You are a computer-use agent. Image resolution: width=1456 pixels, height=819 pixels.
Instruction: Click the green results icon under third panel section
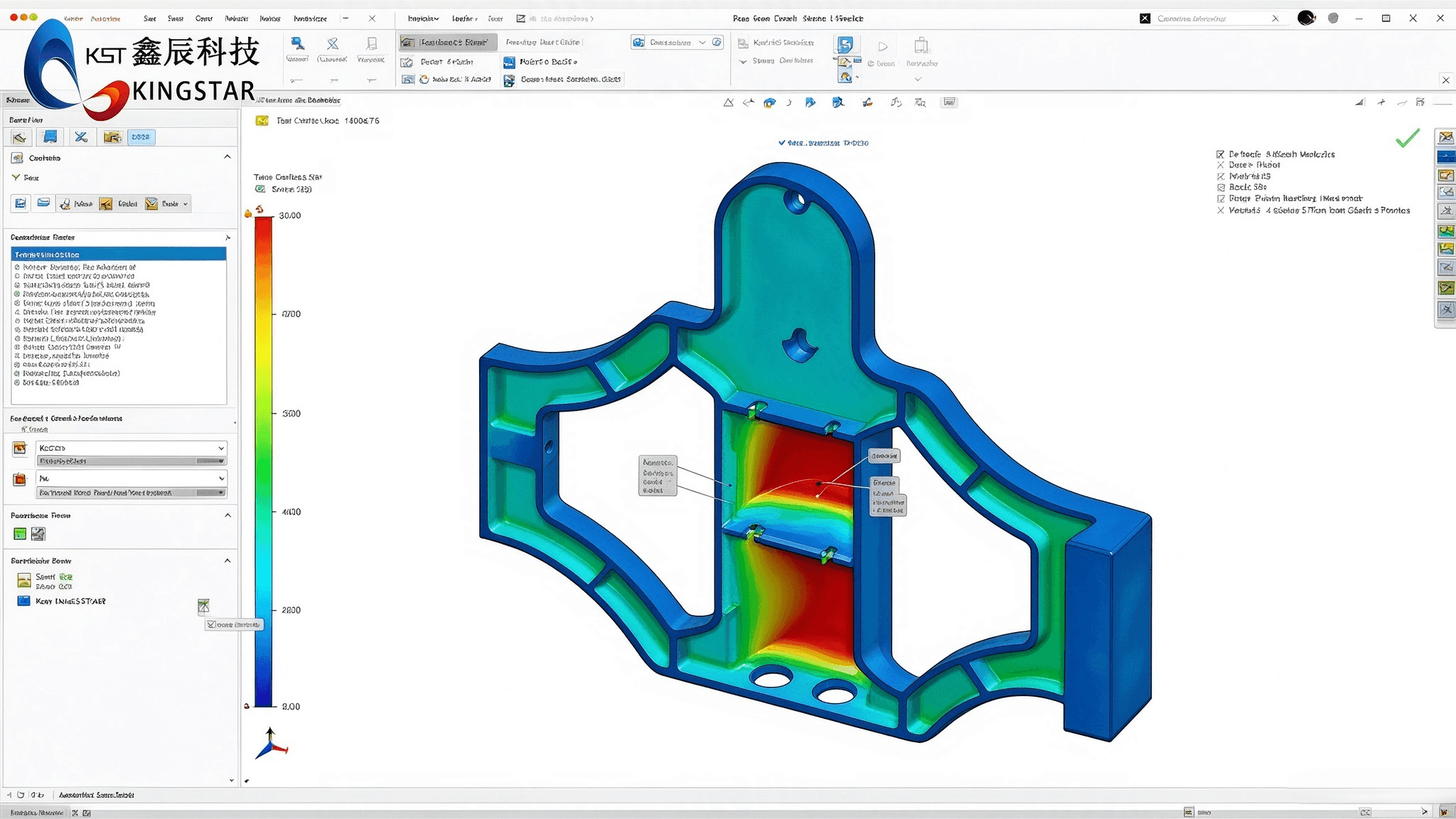click(x=20, y=534)
